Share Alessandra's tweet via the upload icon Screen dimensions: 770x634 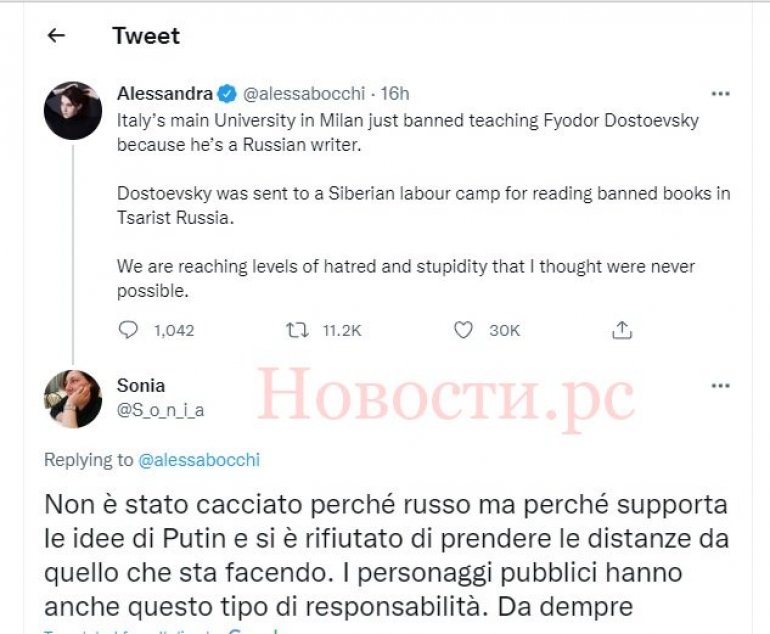tap(622, 330)
